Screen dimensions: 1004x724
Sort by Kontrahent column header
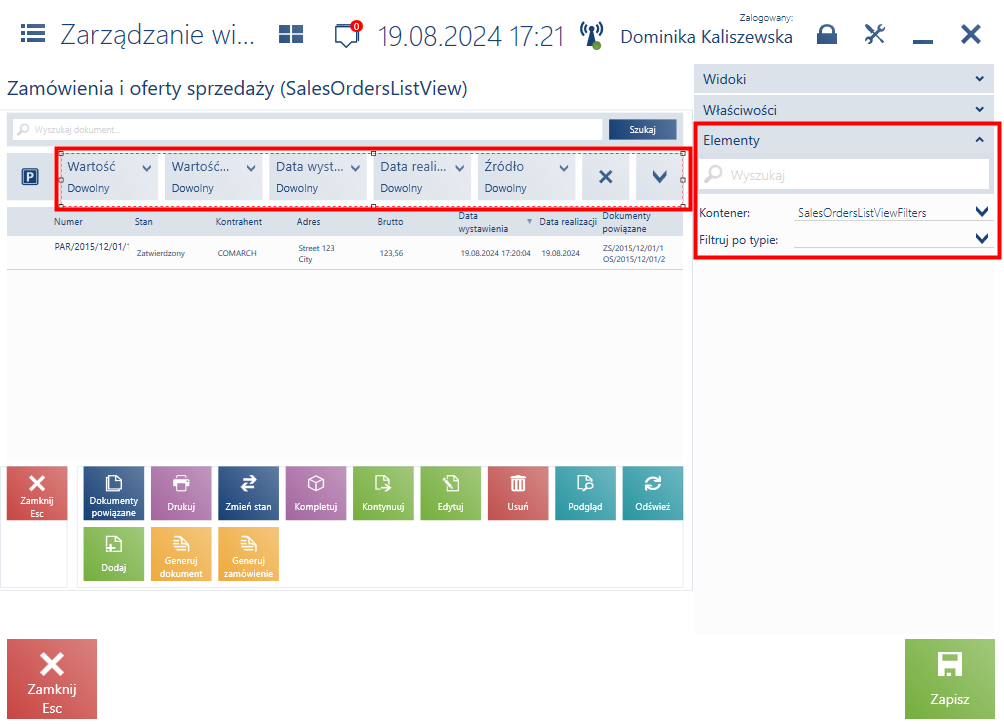click(239, 221)
